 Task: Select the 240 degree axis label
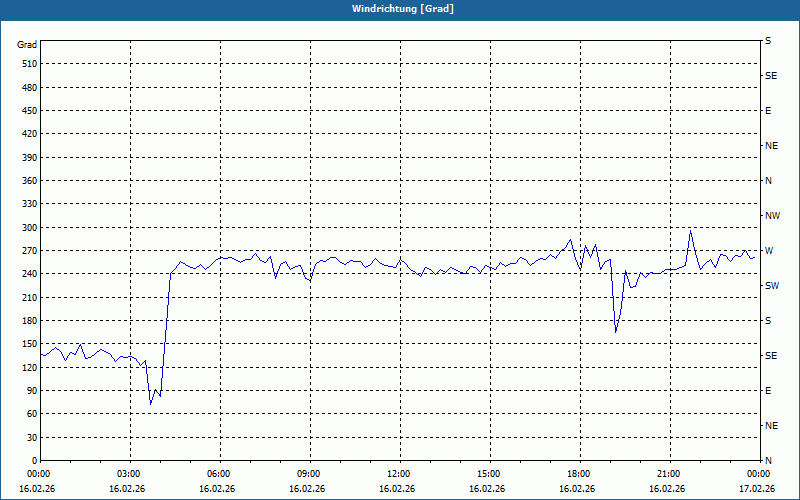(30, 274)
